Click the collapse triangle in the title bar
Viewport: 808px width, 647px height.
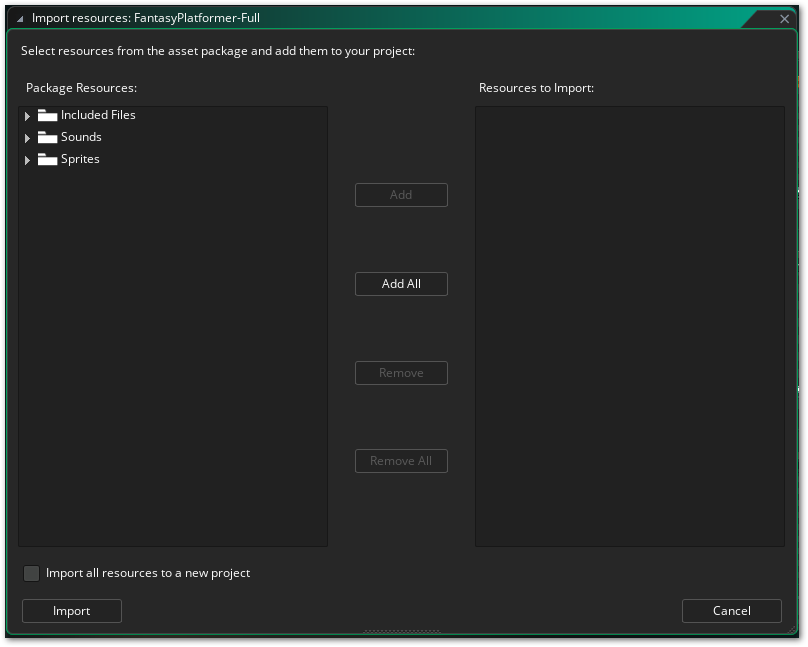tap(20, 18)
